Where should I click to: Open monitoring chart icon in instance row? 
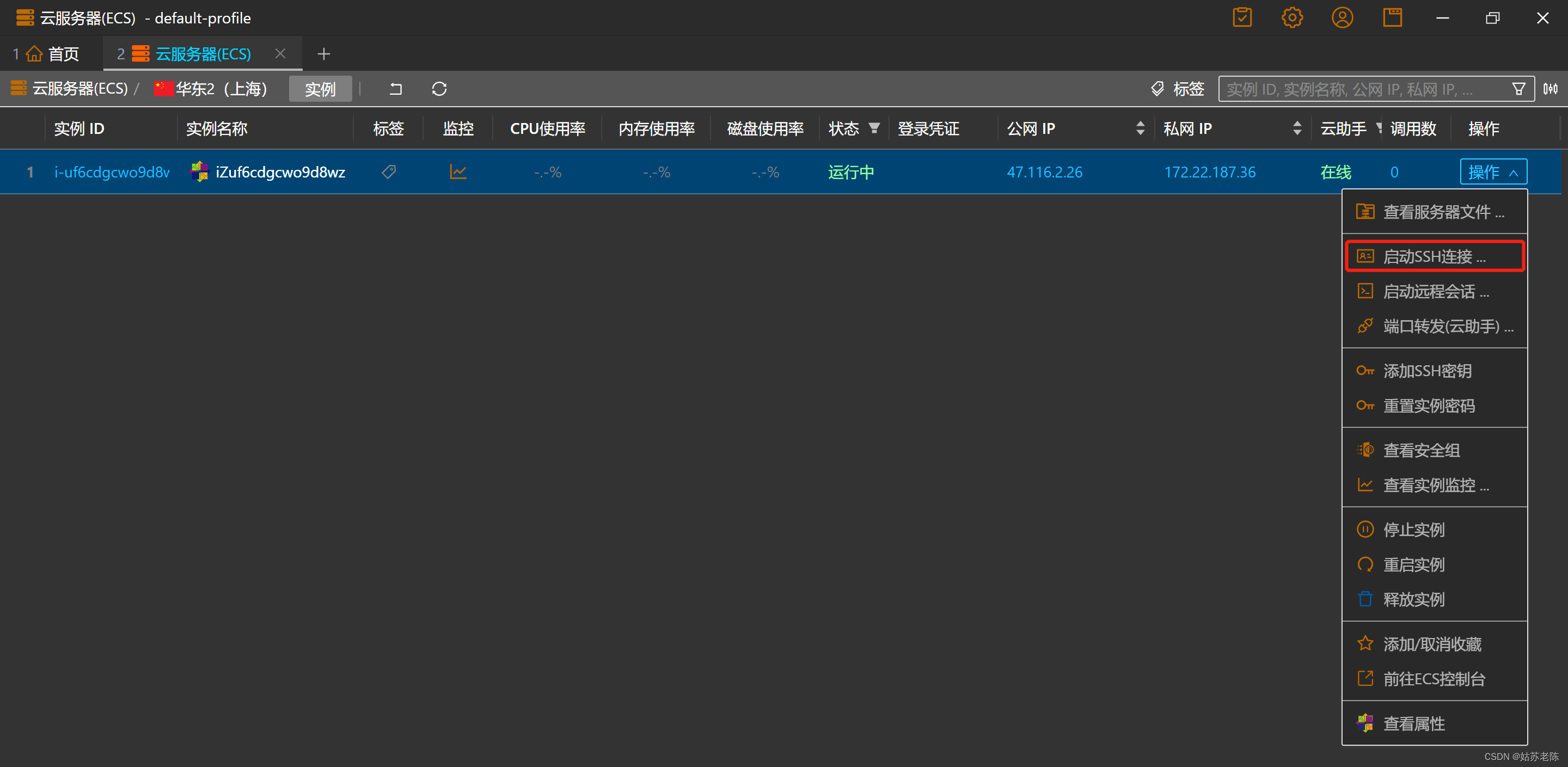click(x=458, y=172)
